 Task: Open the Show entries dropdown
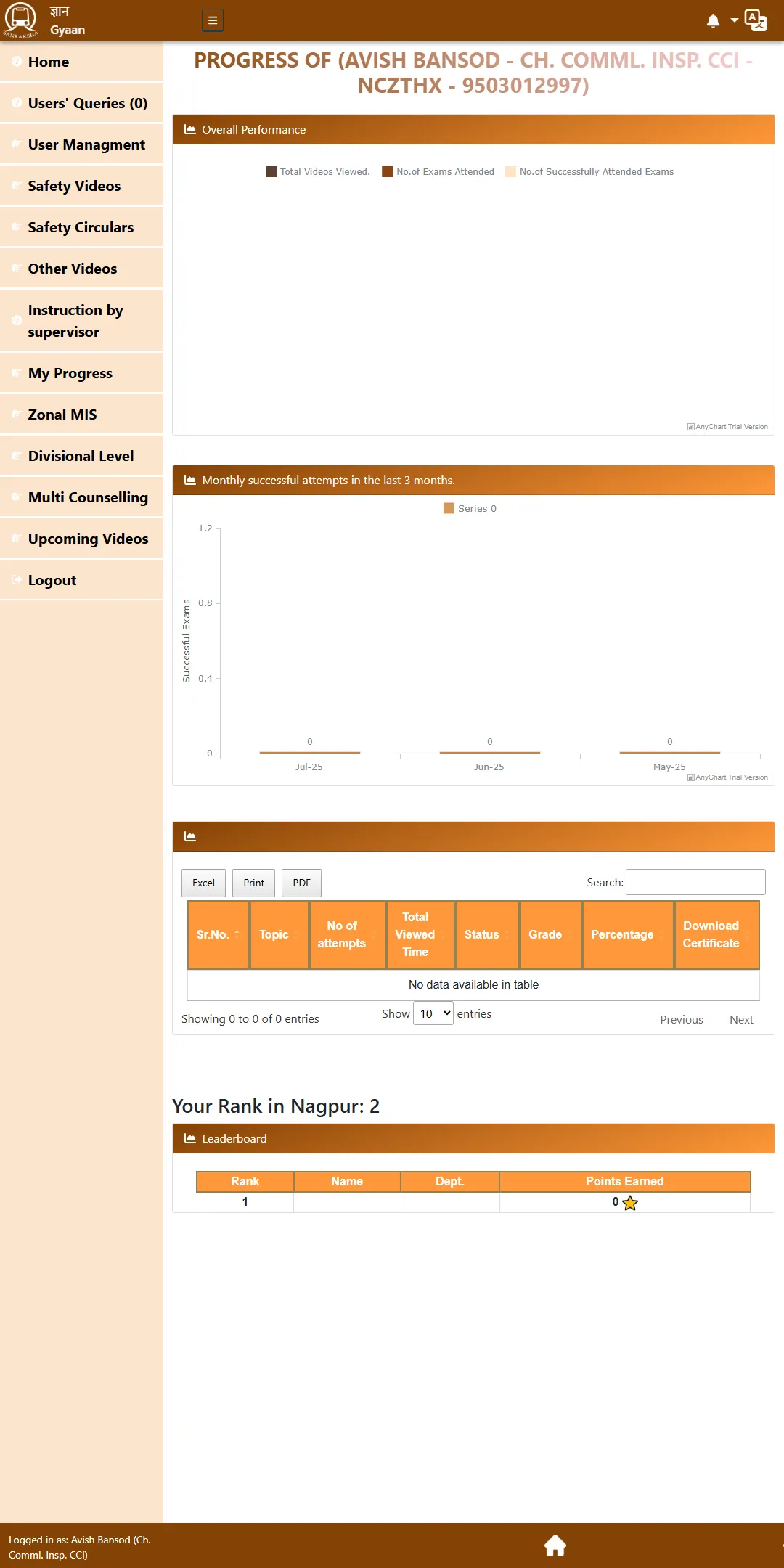[433, 1013]
